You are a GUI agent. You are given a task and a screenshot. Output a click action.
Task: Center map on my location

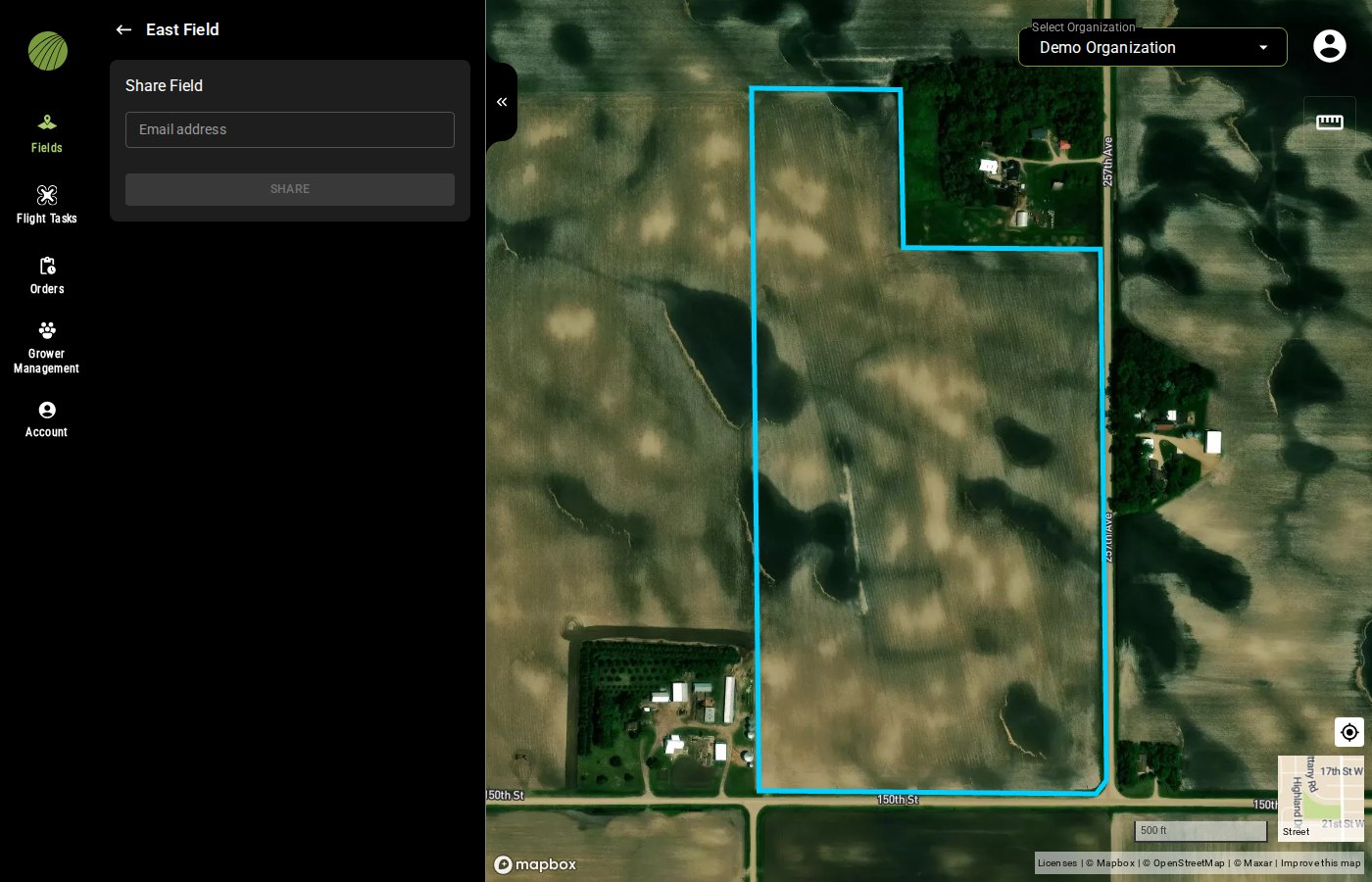[x=1349, y=732]
